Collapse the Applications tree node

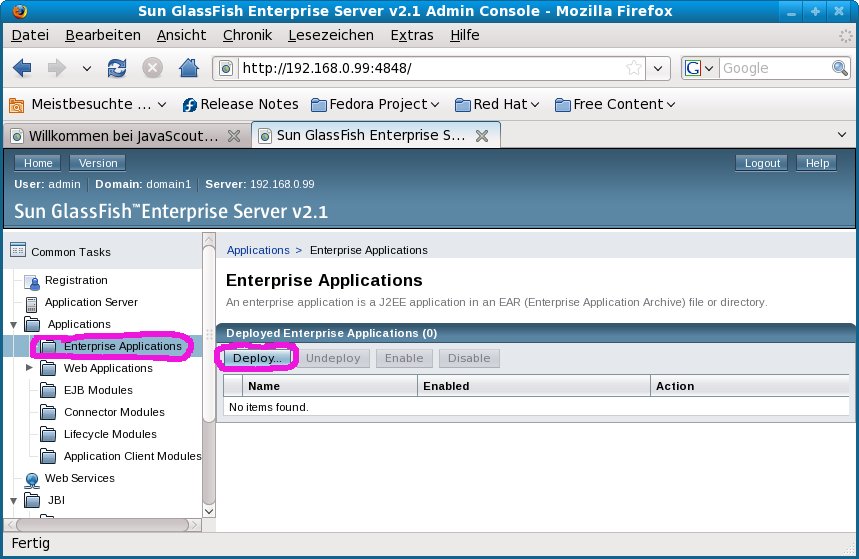tap(13, 325)
